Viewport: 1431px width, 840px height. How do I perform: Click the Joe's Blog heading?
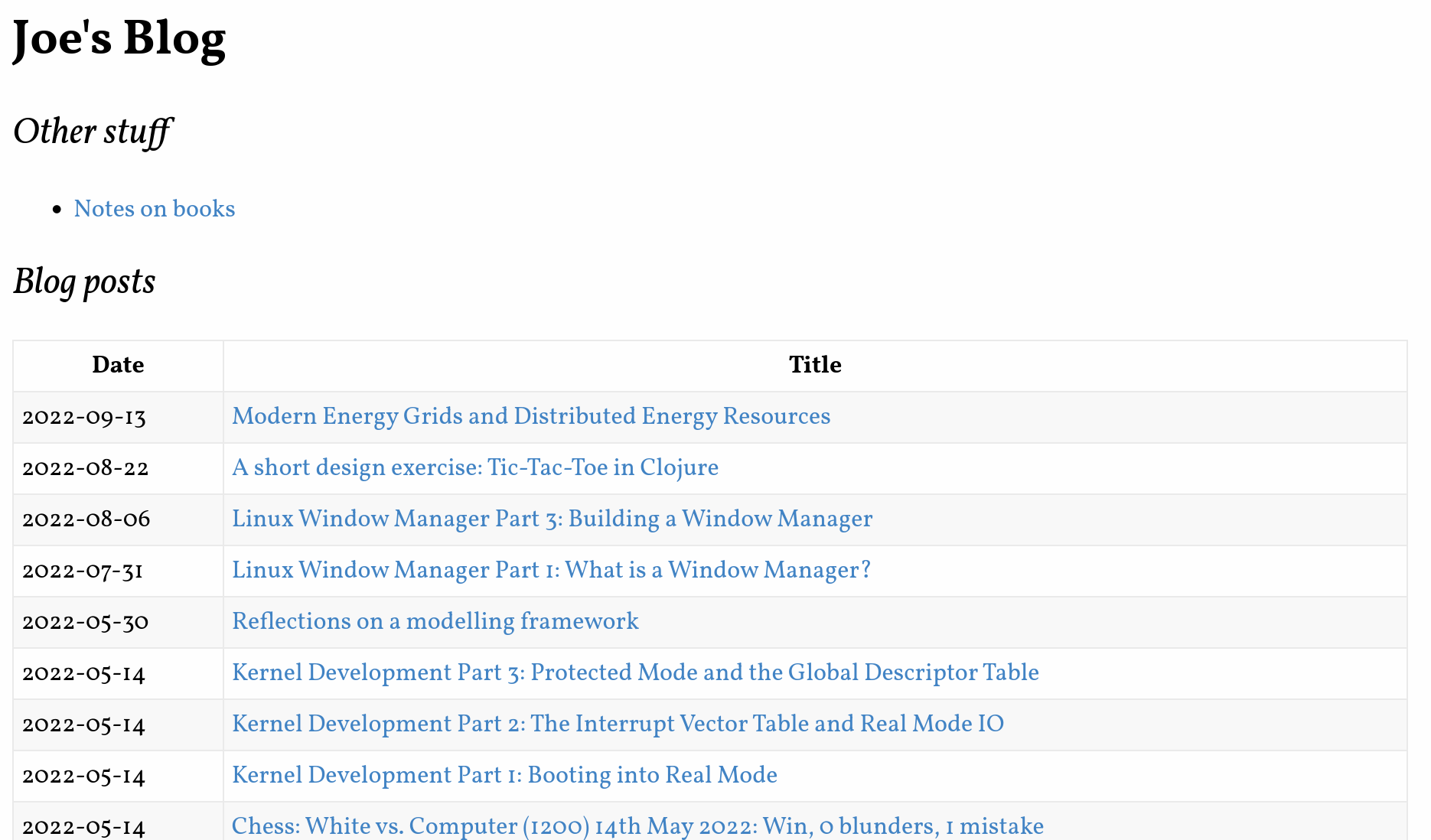119,38
